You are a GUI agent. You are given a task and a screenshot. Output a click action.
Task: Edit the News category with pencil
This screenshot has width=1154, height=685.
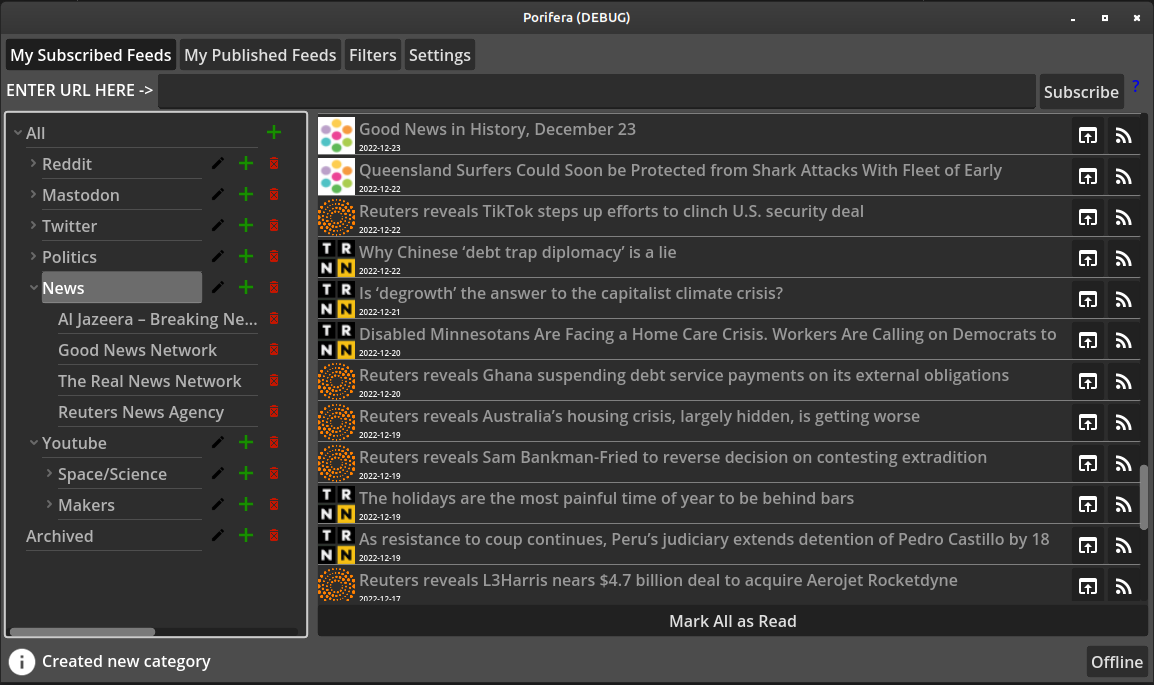click(x=218, y=287)
